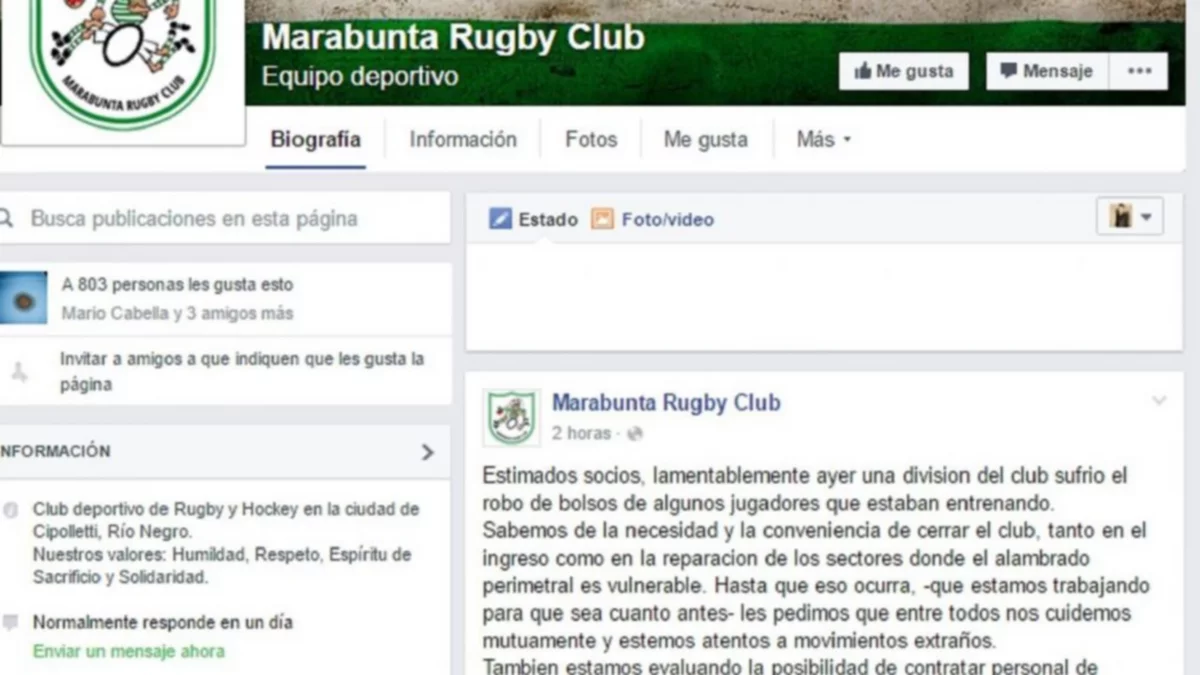The height and width of the screenshot is (675, 1200).
Task: Open the post options chevron
Action: (1159, 401)
